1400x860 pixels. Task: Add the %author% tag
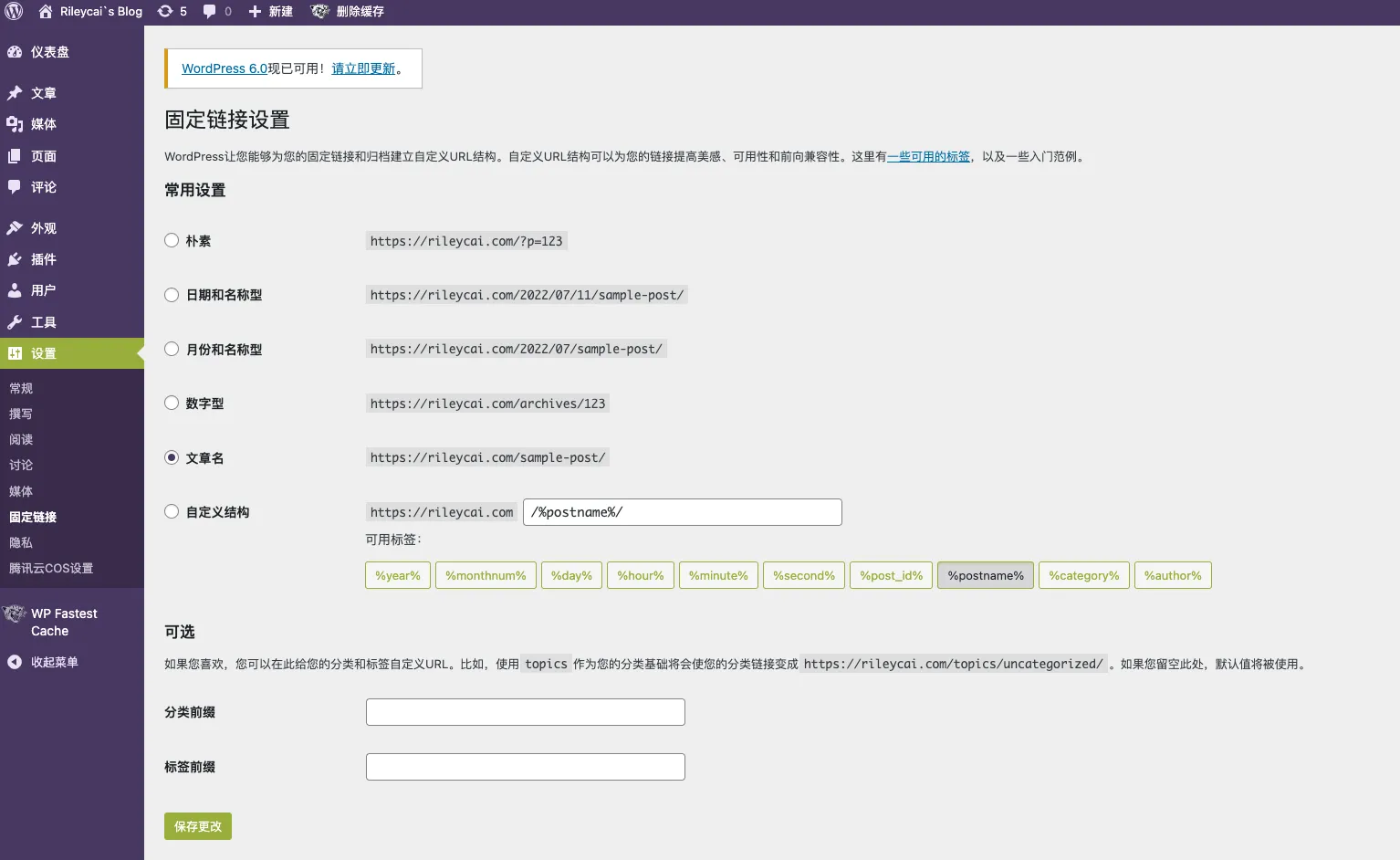(x=1173, y=575)
